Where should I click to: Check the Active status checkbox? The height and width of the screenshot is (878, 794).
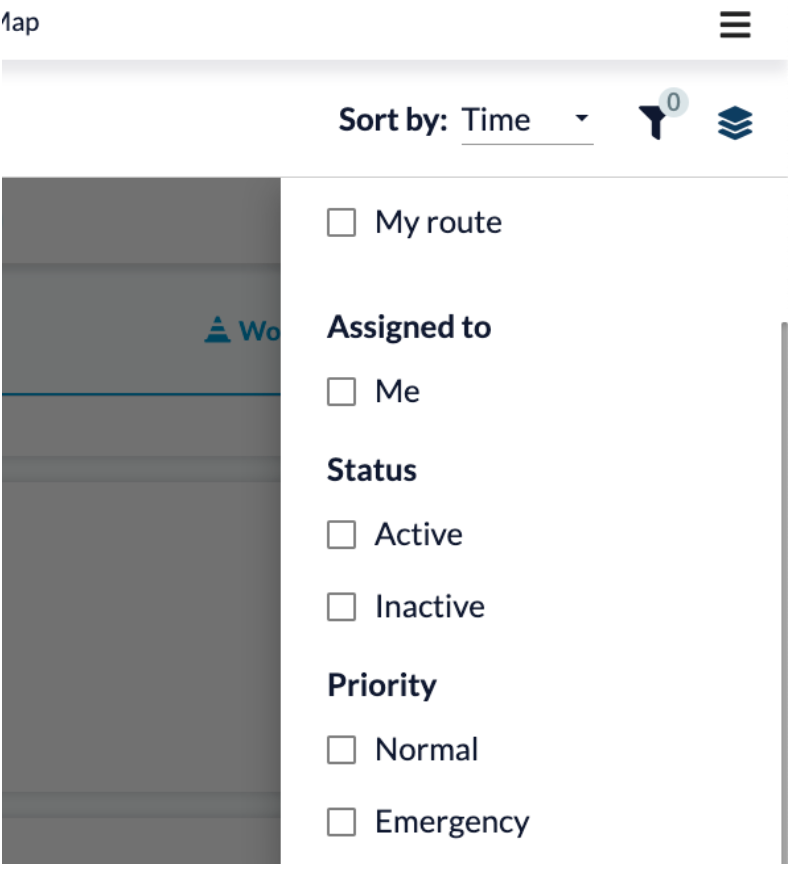click(341, 535)
